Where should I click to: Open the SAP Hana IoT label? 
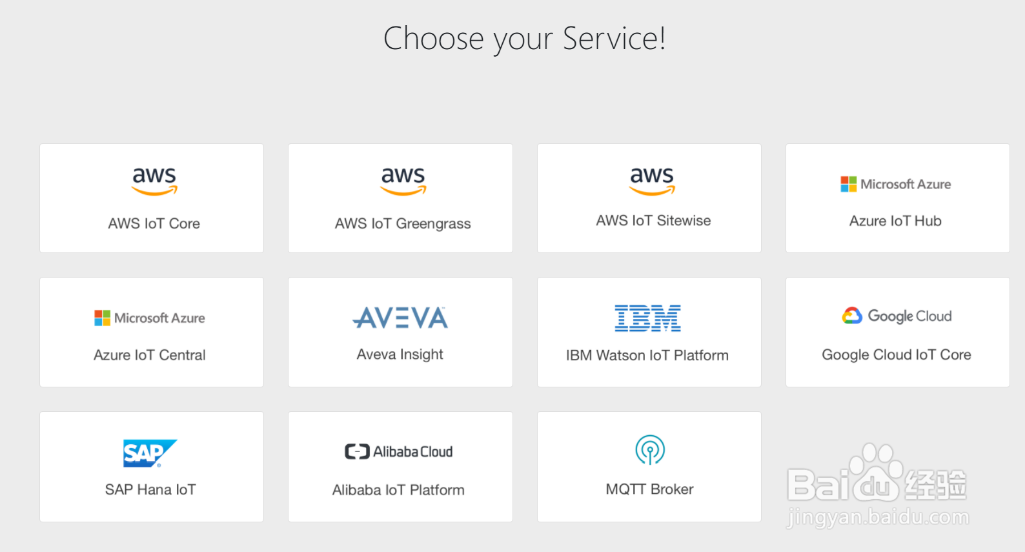click(150, 490)
